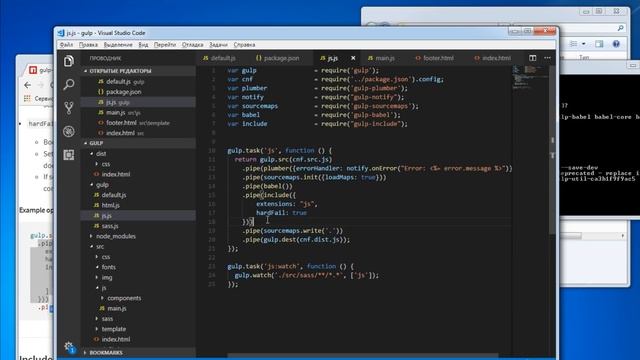This screenshot has height=360, width=640.
Task: Open view options icon in Explorer window
Action: click(573, 44)
